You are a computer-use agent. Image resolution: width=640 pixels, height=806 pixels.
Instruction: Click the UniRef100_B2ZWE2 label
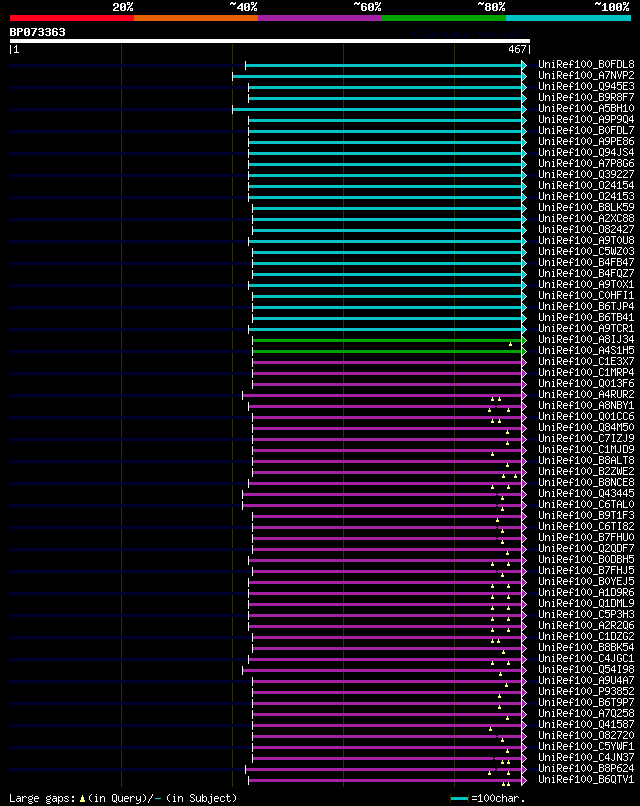[x=586, y=471]
